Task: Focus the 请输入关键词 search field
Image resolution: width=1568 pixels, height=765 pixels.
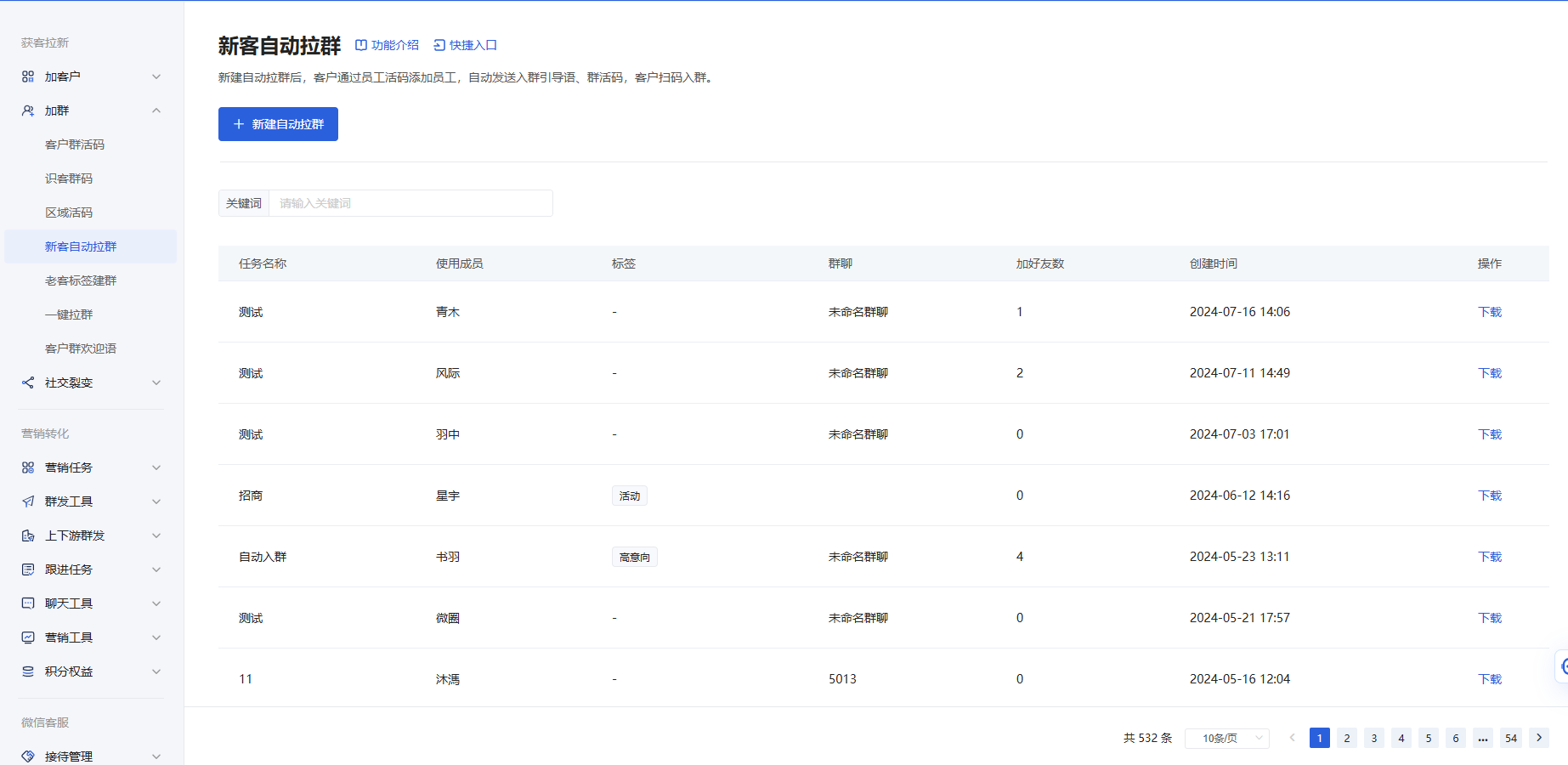Action: (410, 203)
